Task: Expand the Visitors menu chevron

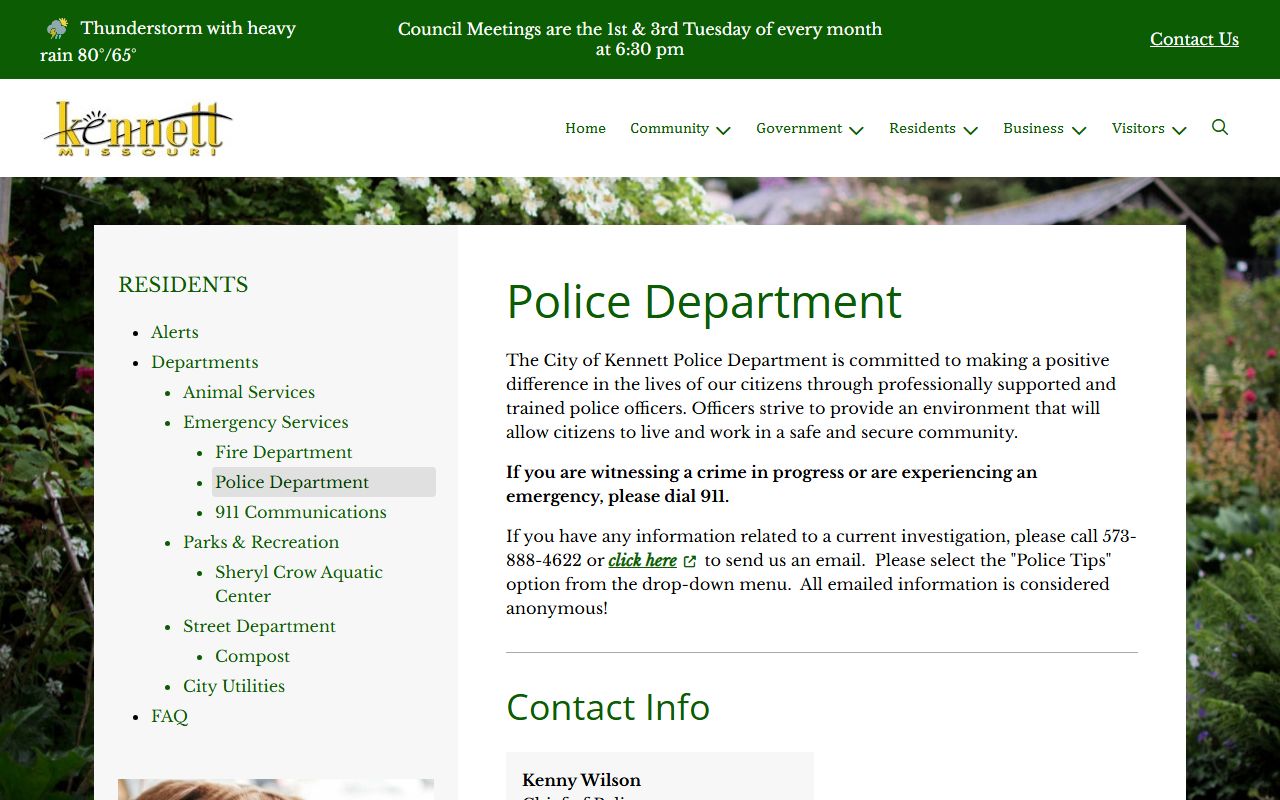Action: point(1179,130)
